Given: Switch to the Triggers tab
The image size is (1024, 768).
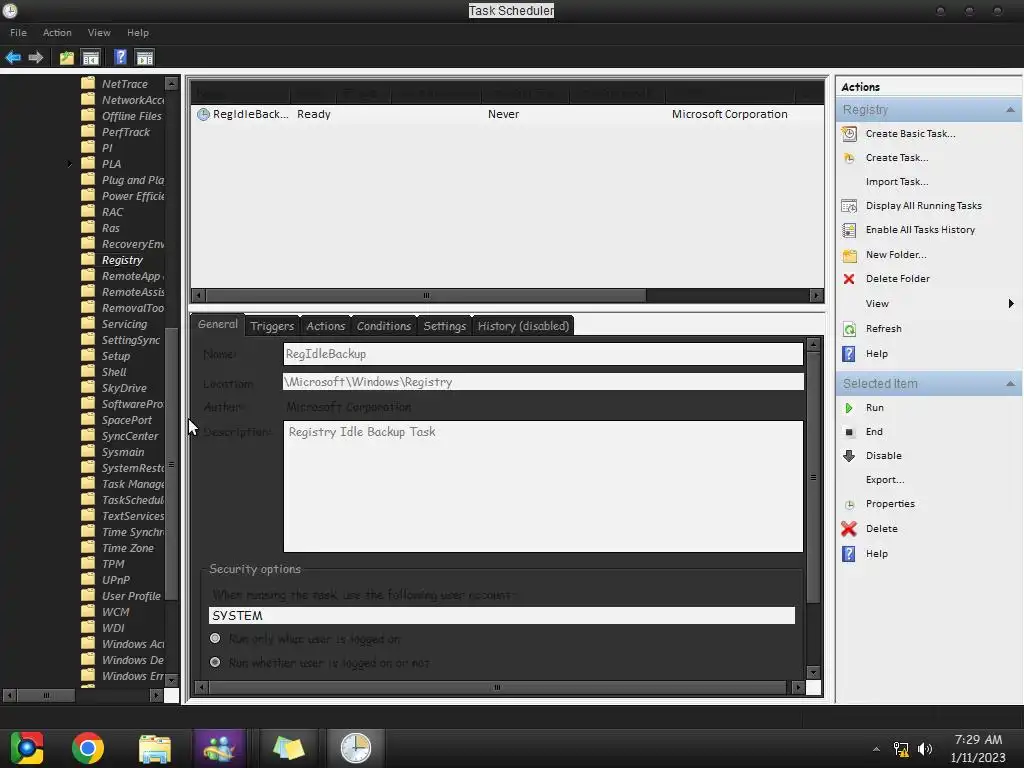Looking at the screenshot, I should [272, 326].
